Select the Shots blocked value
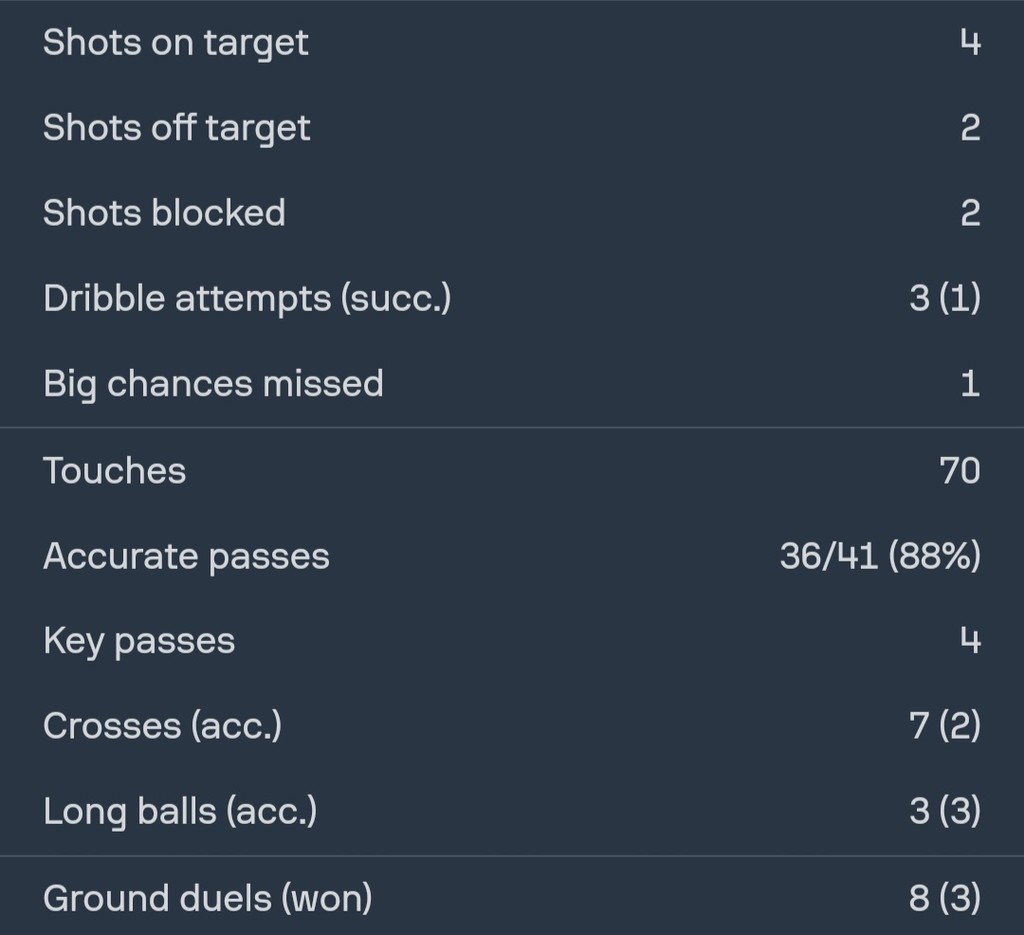Screen dimensions: 1024x935 click(970, 213)
